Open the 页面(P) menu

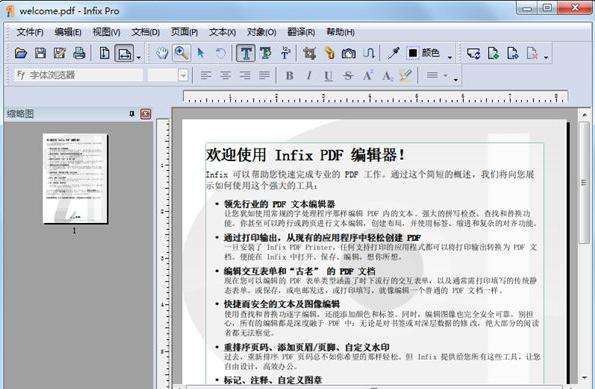[184, 32]
